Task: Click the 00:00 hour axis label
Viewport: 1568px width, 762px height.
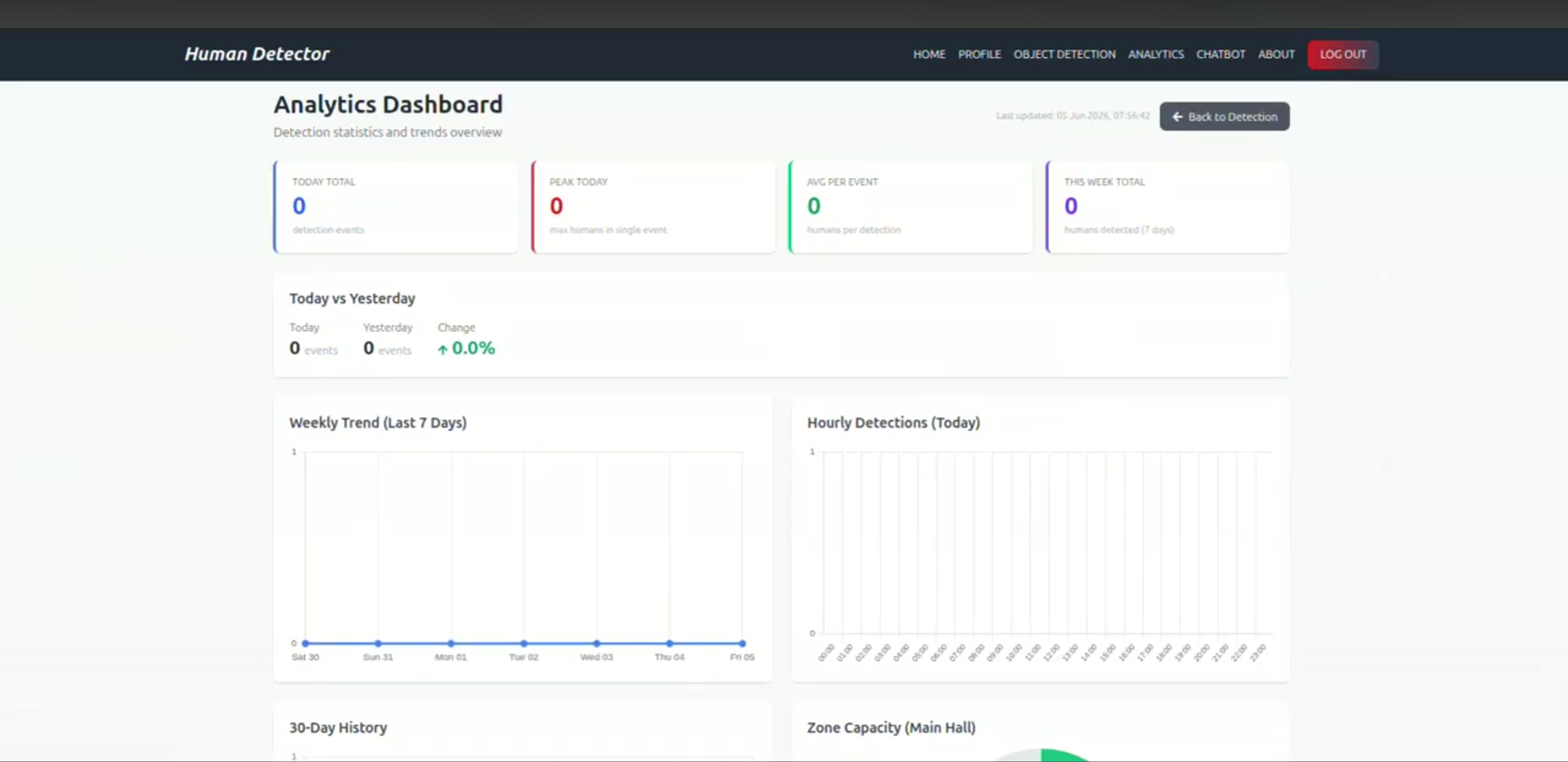Action: (826, 652)
